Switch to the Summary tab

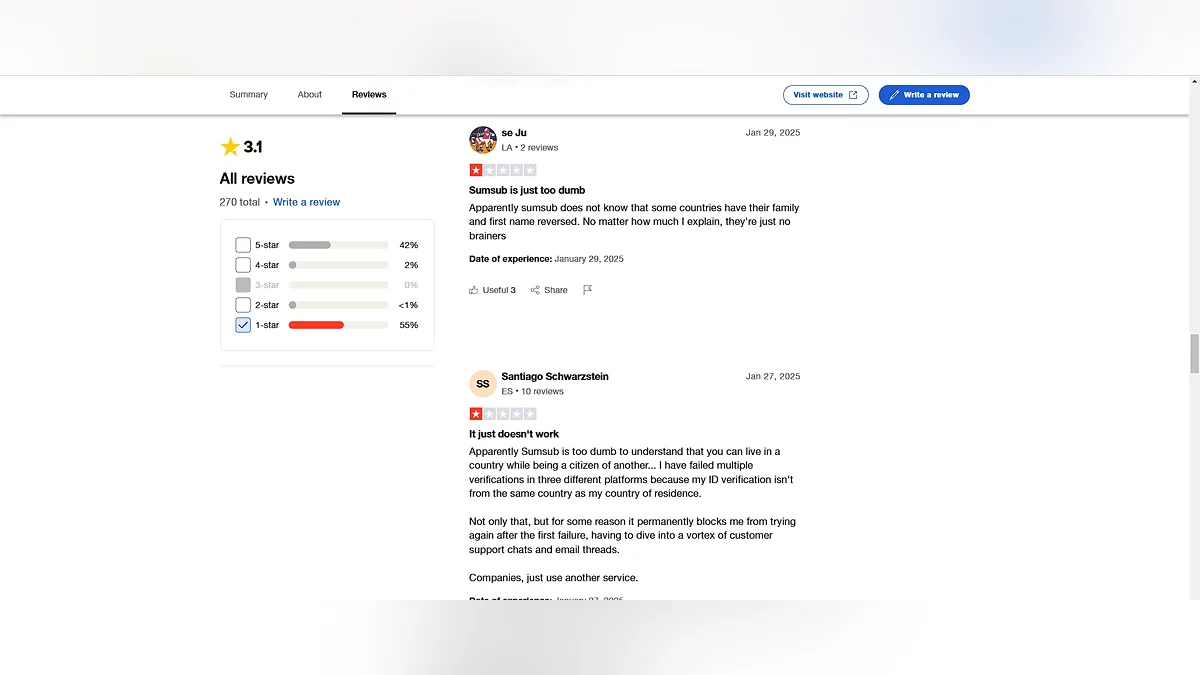249,95
